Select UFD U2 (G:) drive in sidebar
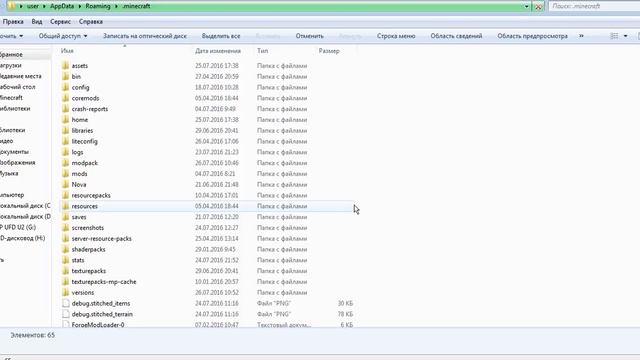Screen dimensions: 640x360 pos(18,227)
